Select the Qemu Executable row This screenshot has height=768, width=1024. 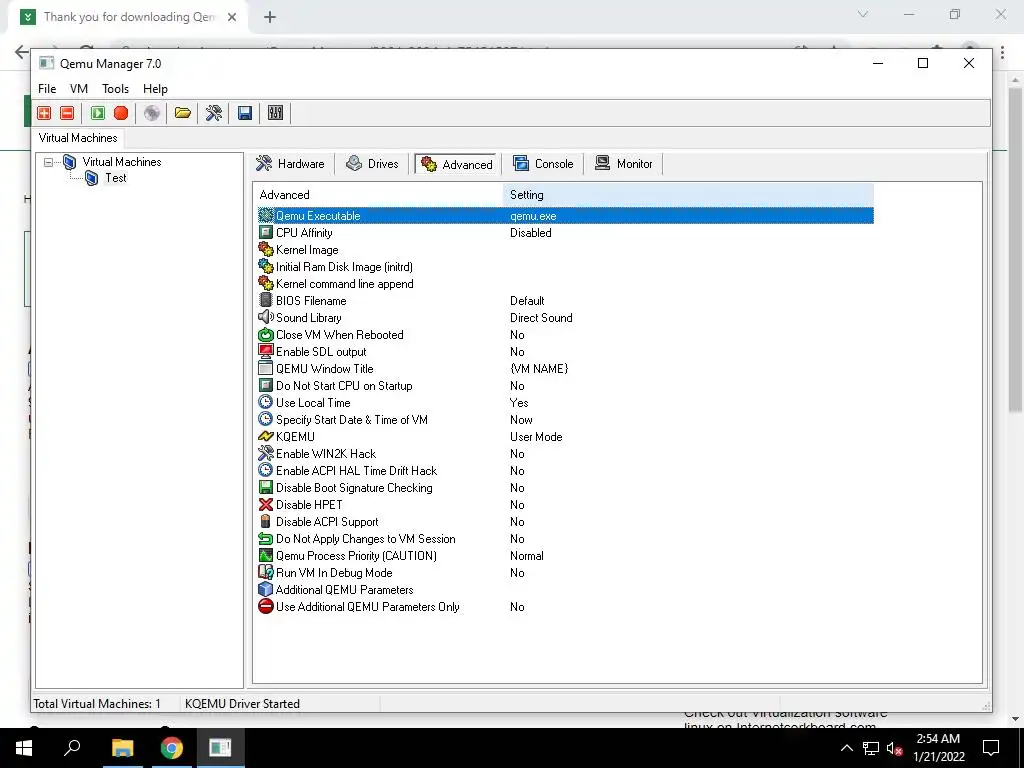[x=566, y=216]
